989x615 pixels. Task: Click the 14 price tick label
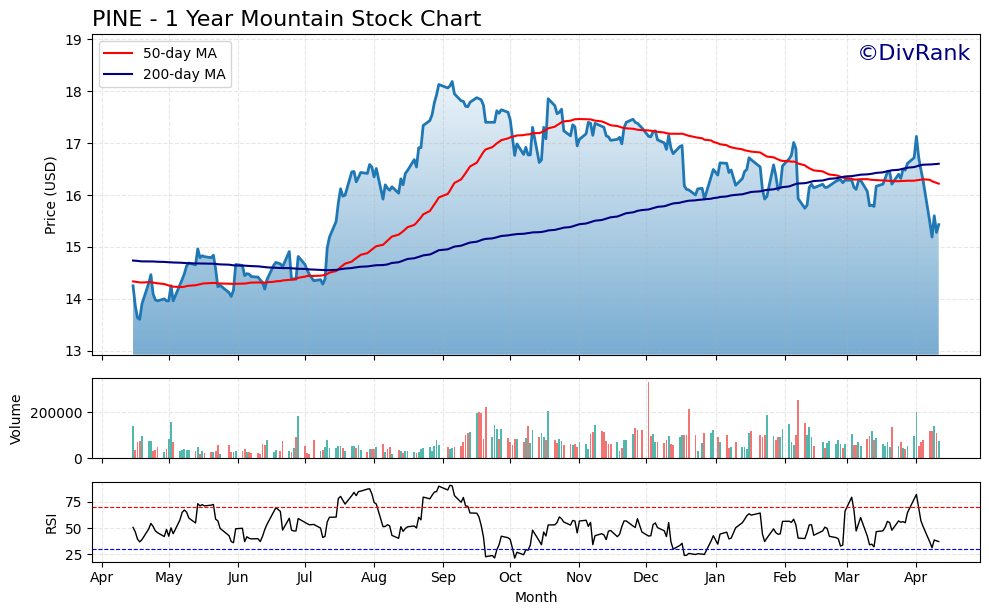tap(73, 299)
